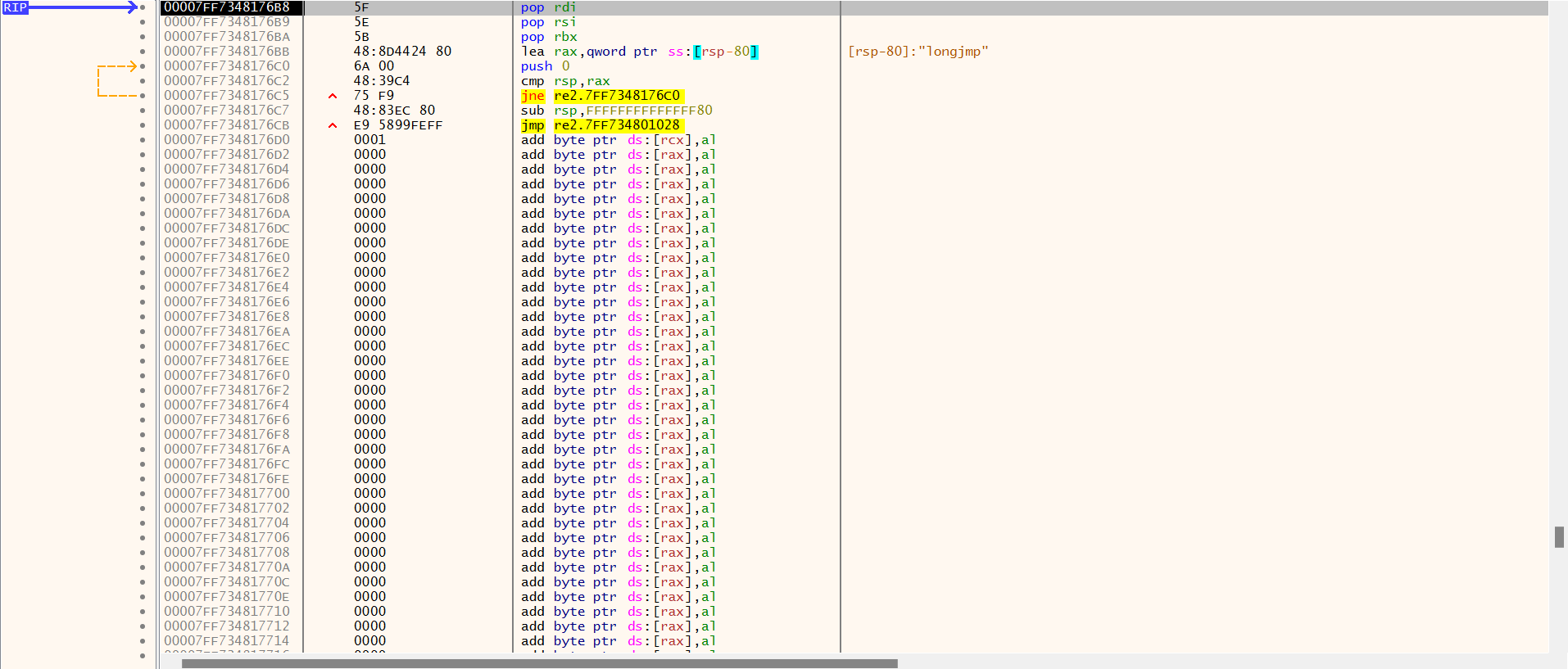1568x669 pixels.
Task: Select address 00007FF7348176E4
Action: [227, 287]
